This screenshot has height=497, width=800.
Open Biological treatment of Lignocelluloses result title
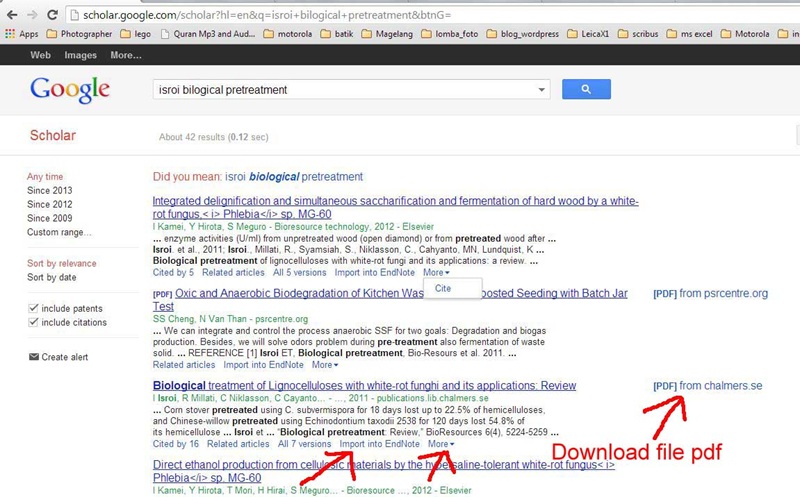coord(364,385)
